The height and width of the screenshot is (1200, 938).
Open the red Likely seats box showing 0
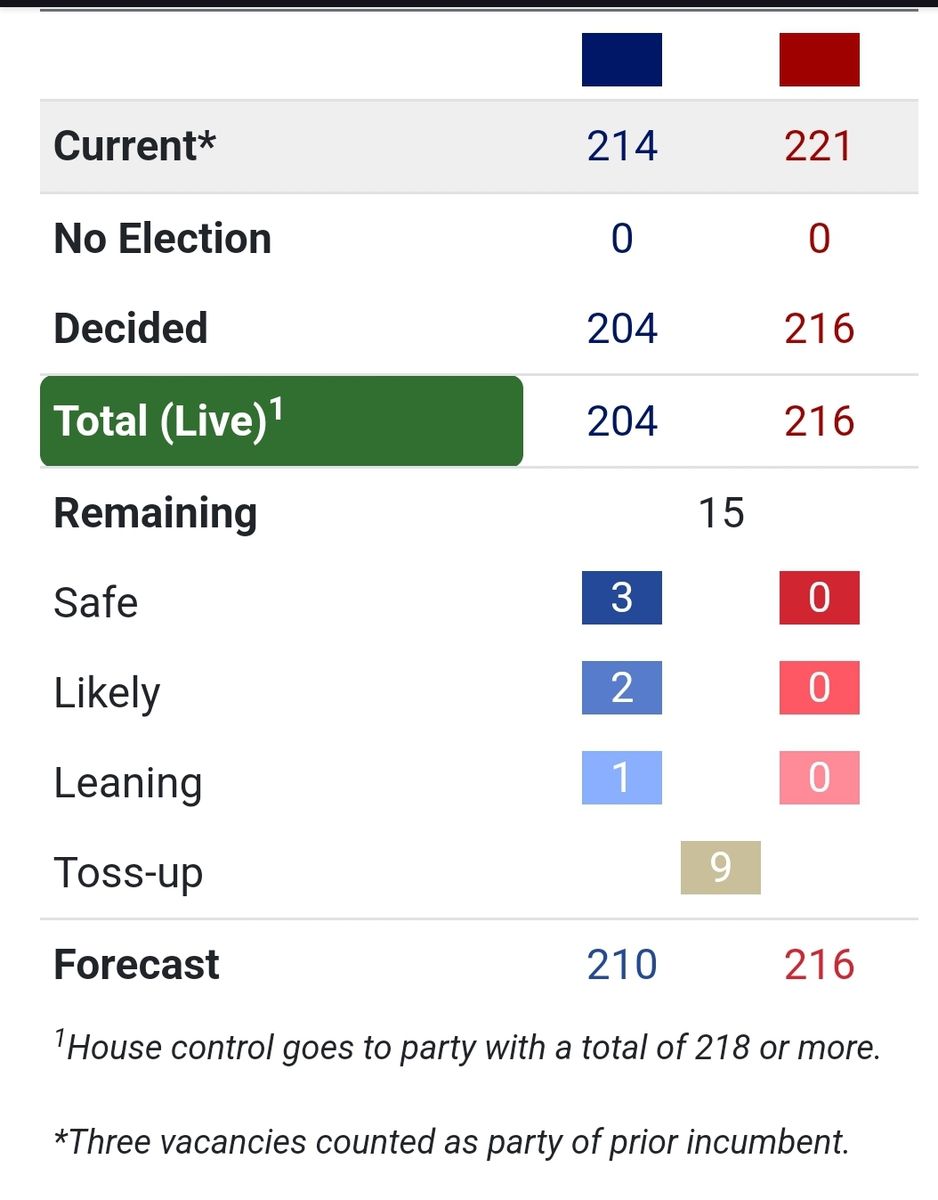819,688
